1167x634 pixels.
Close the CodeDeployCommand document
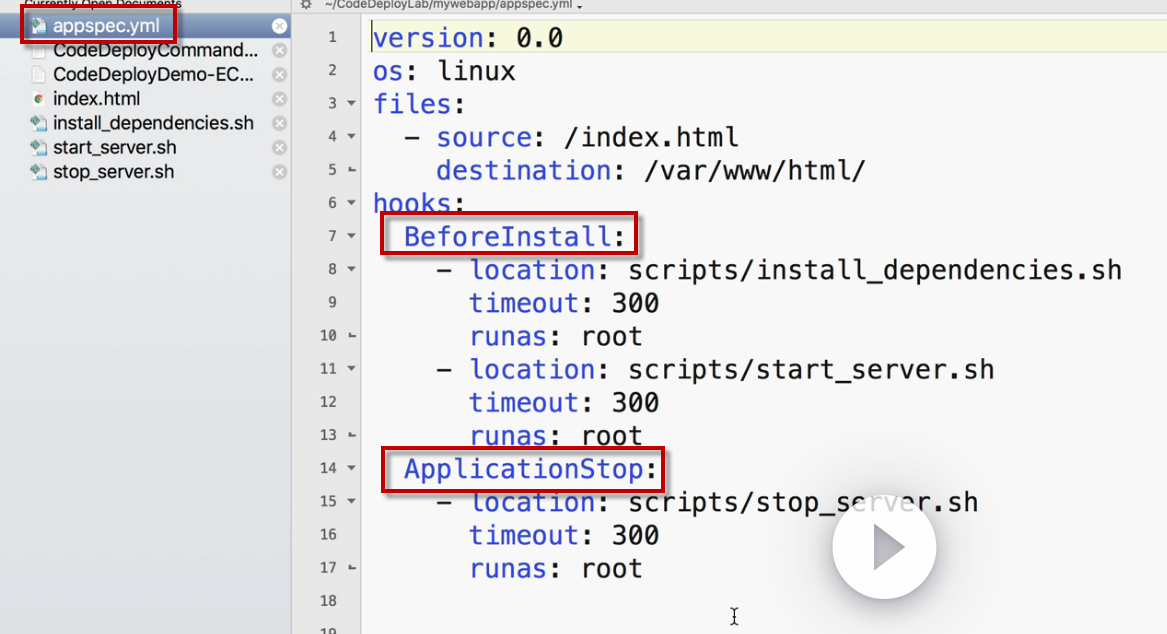point(279,51)
